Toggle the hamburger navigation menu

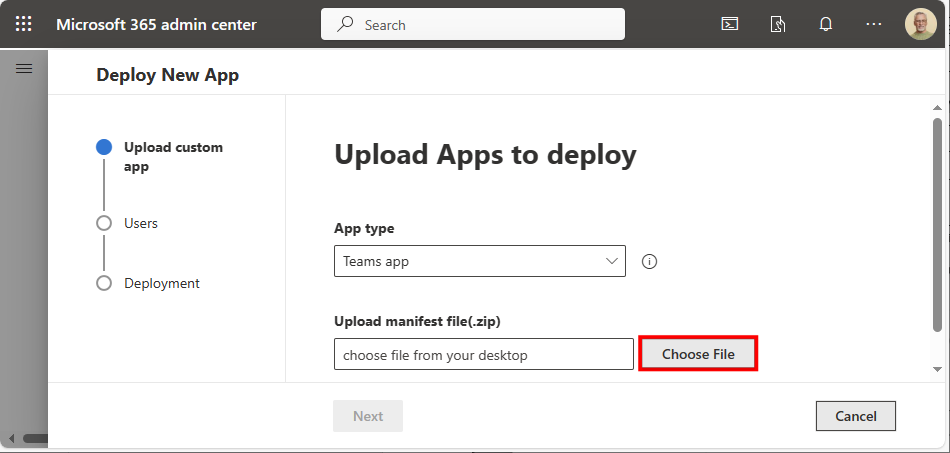[24, 68]
